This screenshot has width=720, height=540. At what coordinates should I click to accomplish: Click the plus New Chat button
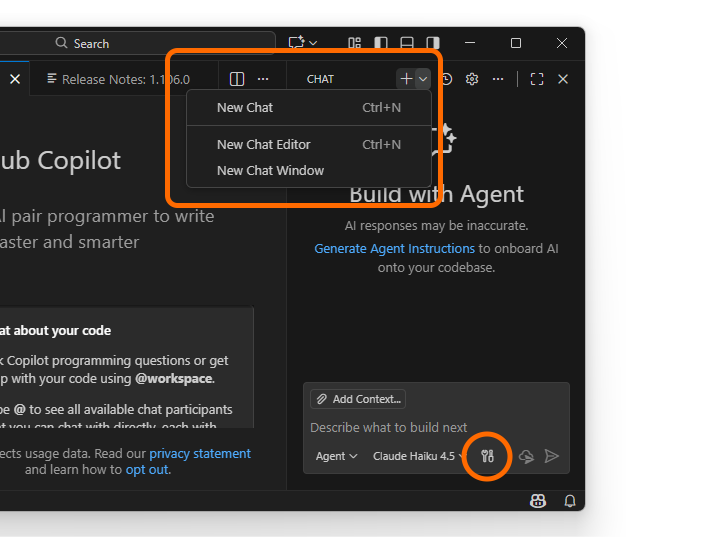tap(406, 79)
